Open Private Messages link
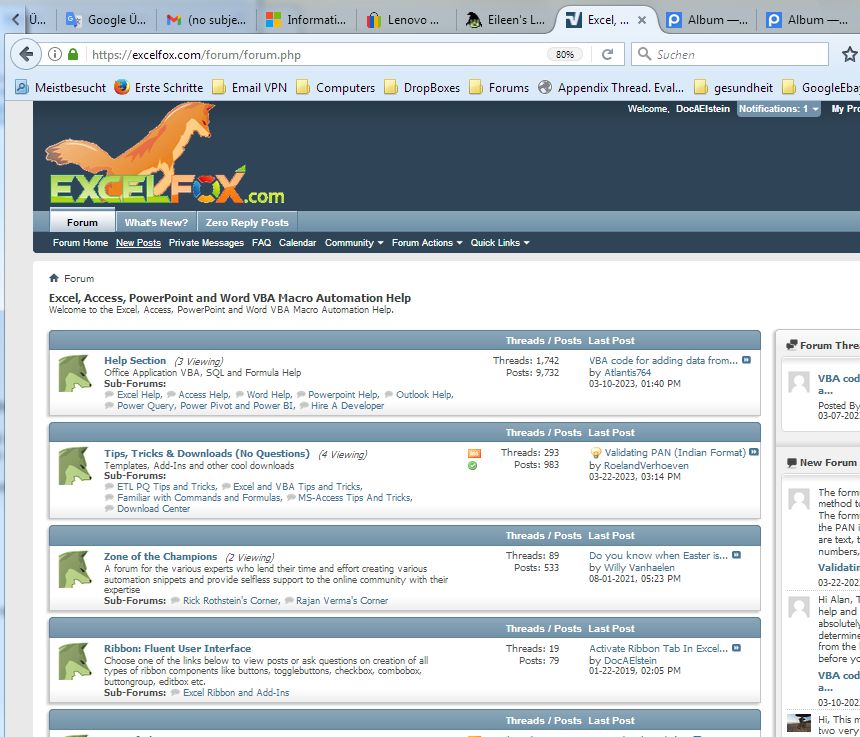The height and width of the screenshot is (737, 860). pyautogui.click(x=206, y=243)
